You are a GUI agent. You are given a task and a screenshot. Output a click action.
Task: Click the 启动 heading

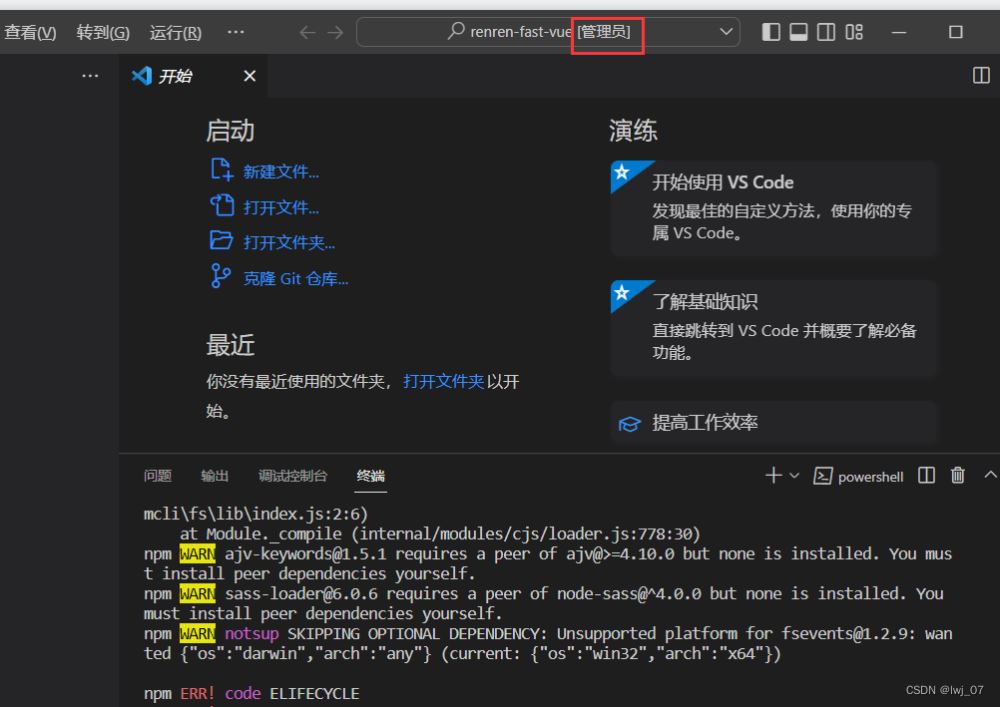click(x=230, y=131)
